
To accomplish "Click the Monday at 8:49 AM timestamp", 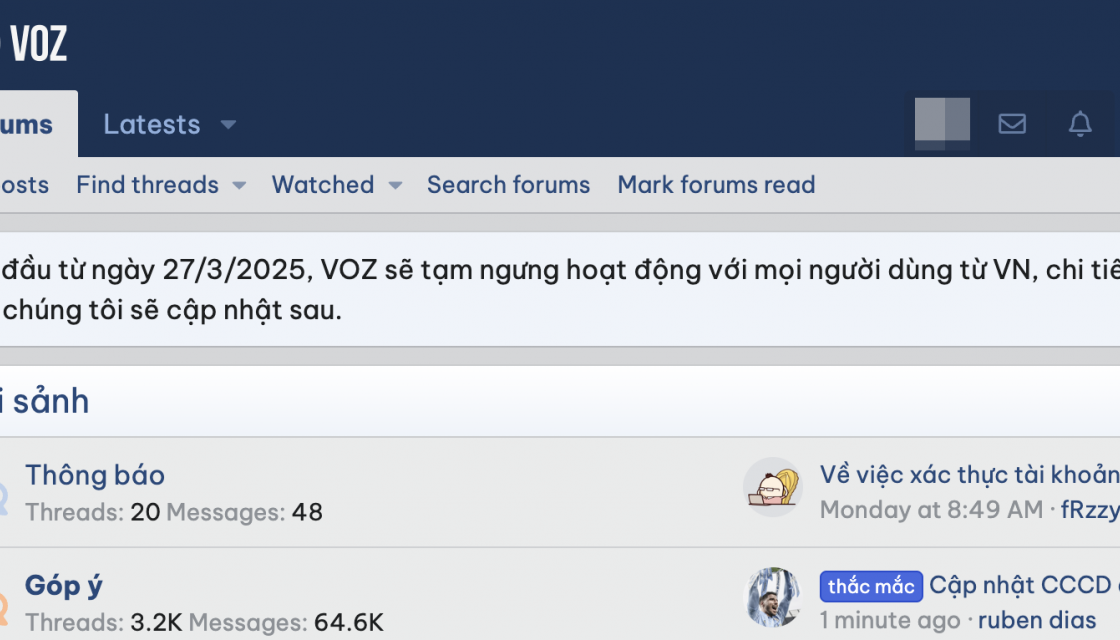I will (x=931, y=509).
